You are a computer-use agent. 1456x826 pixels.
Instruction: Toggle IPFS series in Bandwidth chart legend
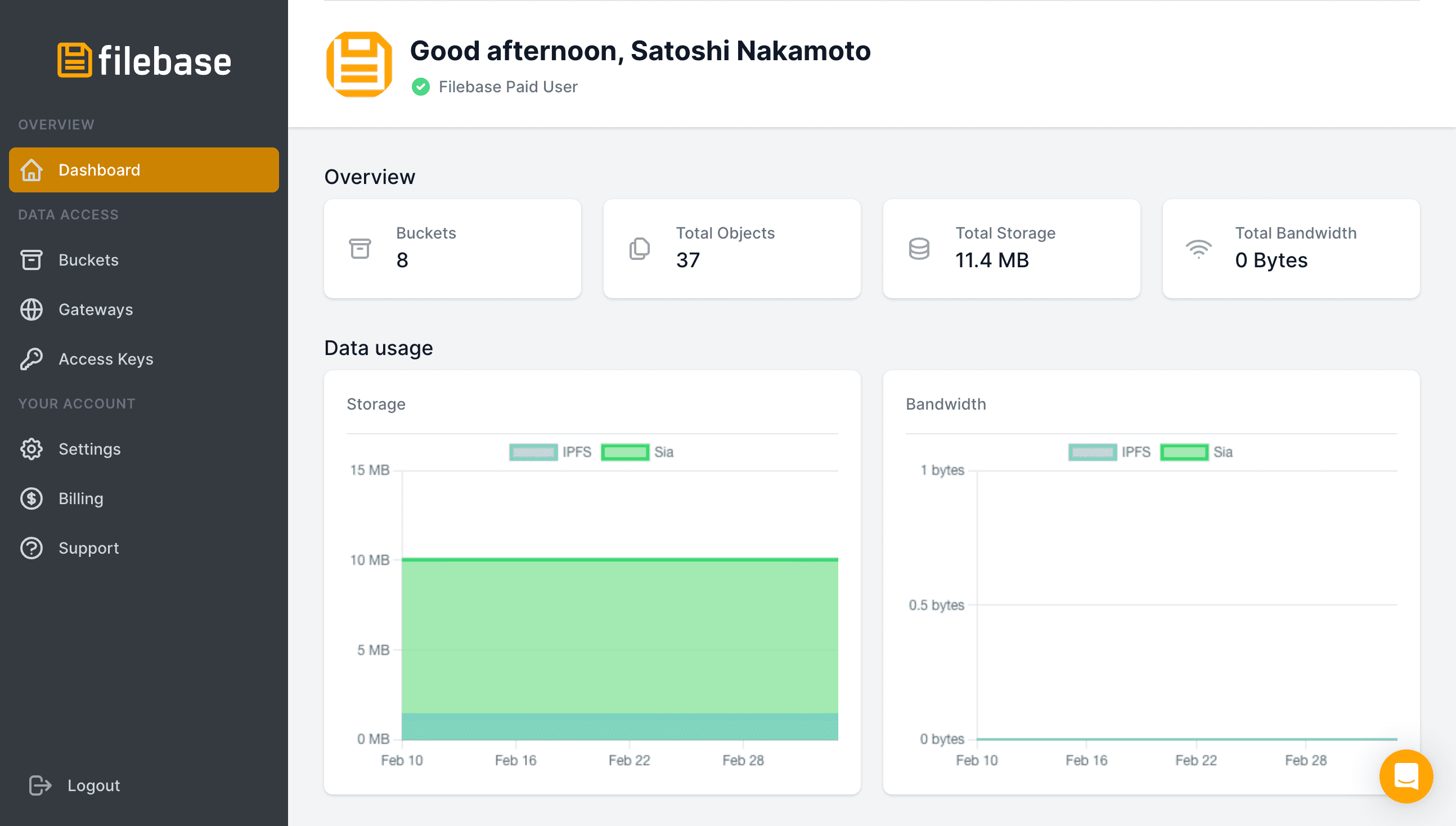pos(1109,452)
